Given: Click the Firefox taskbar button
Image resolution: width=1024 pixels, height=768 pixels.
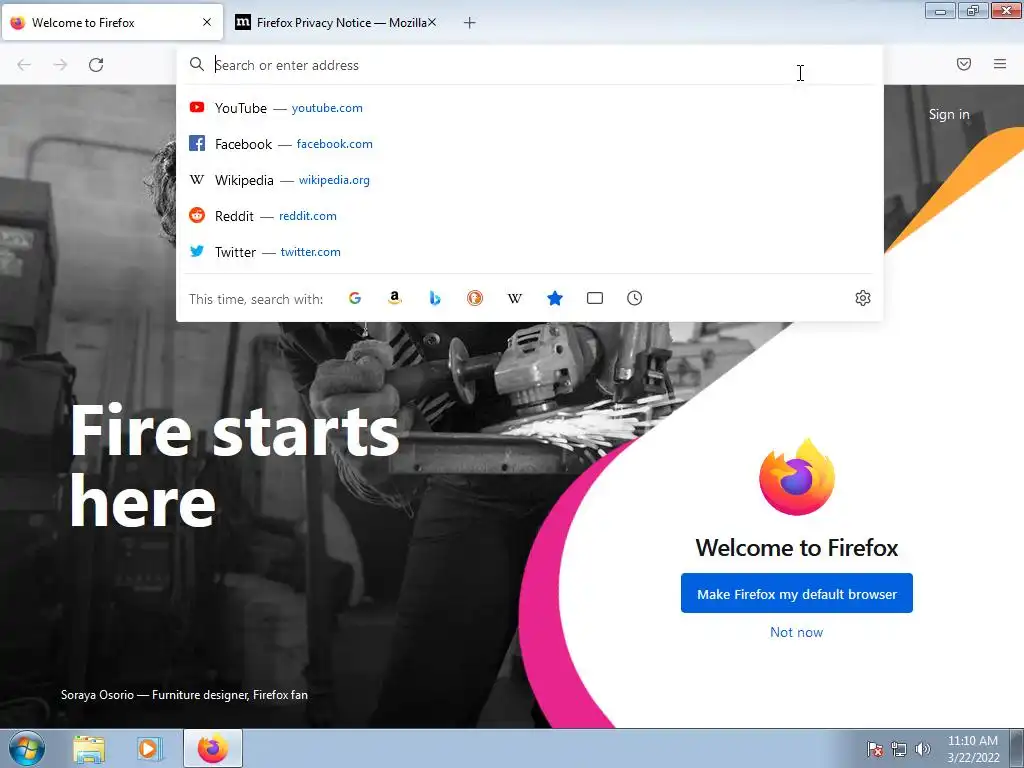Looking at the screenshot, I should (213, 748).
